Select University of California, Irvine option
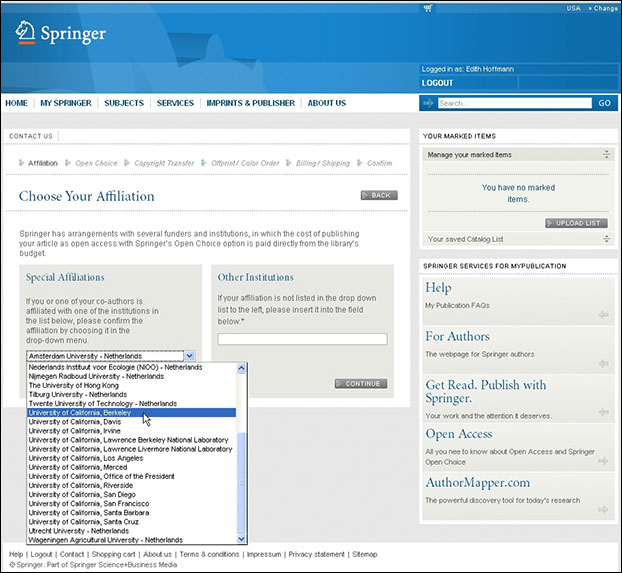Viewport: 622px width, 573px height. point(131,431)
